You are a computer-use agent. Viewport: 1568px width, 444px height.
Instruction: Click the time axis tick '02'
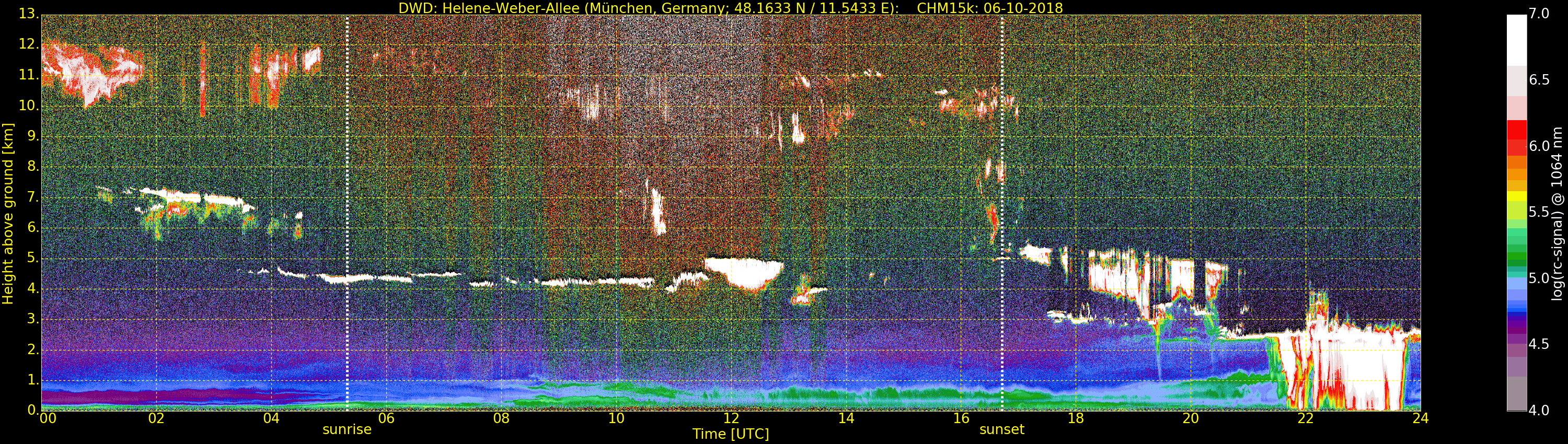(x=156, y=418)
